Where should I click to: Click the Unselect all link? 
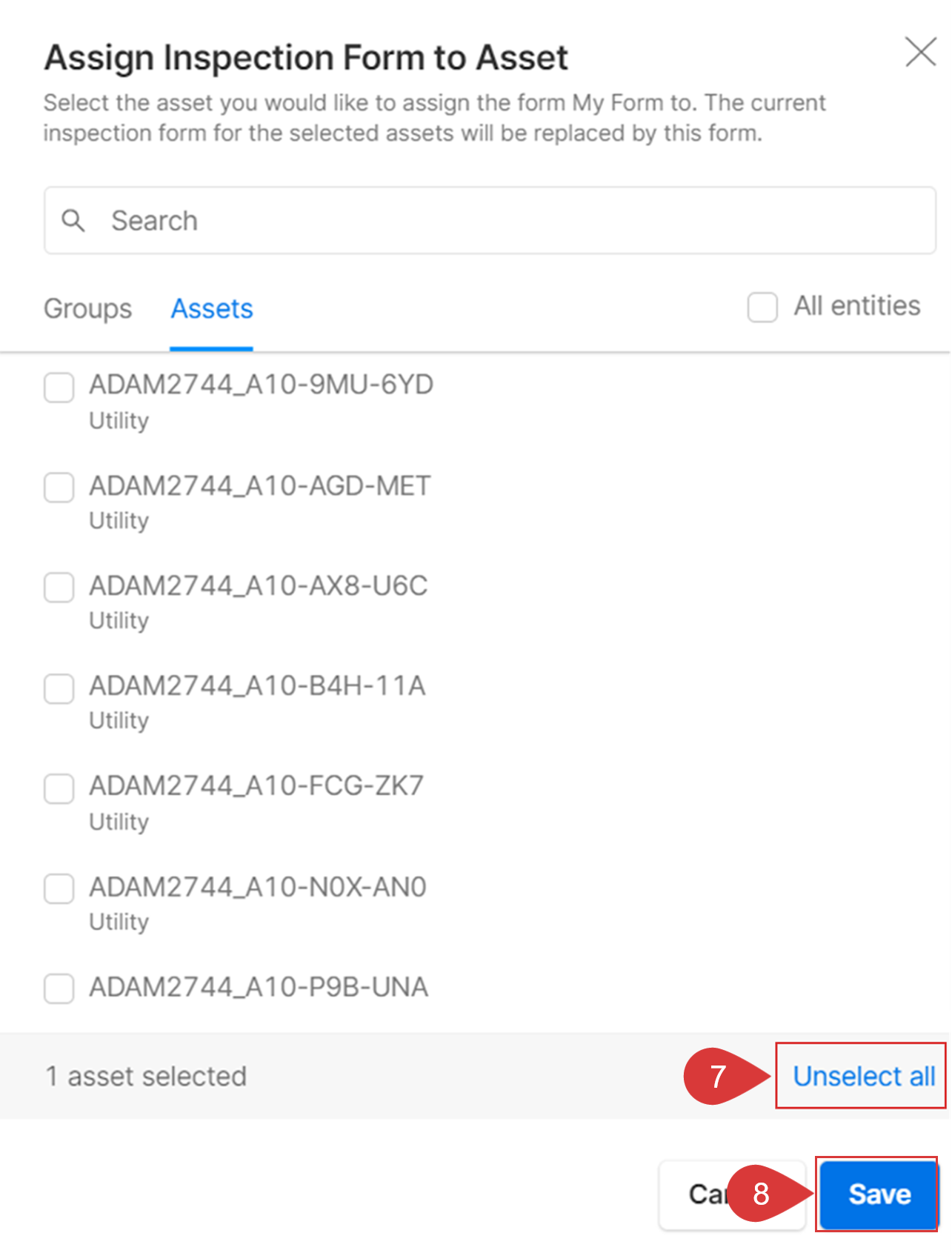(864, 1076)
